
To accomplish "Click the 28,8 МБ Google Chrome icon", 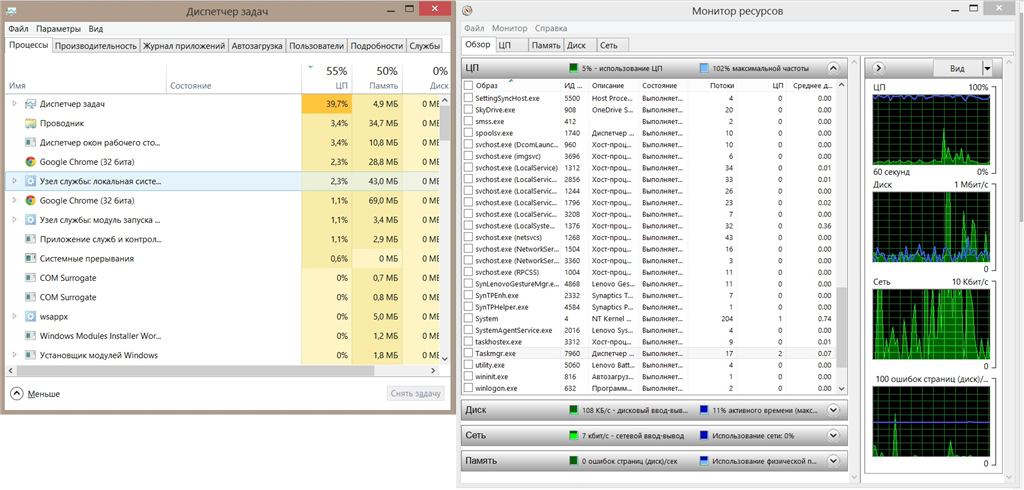I will pyautogui.click(x=30, y=161).
